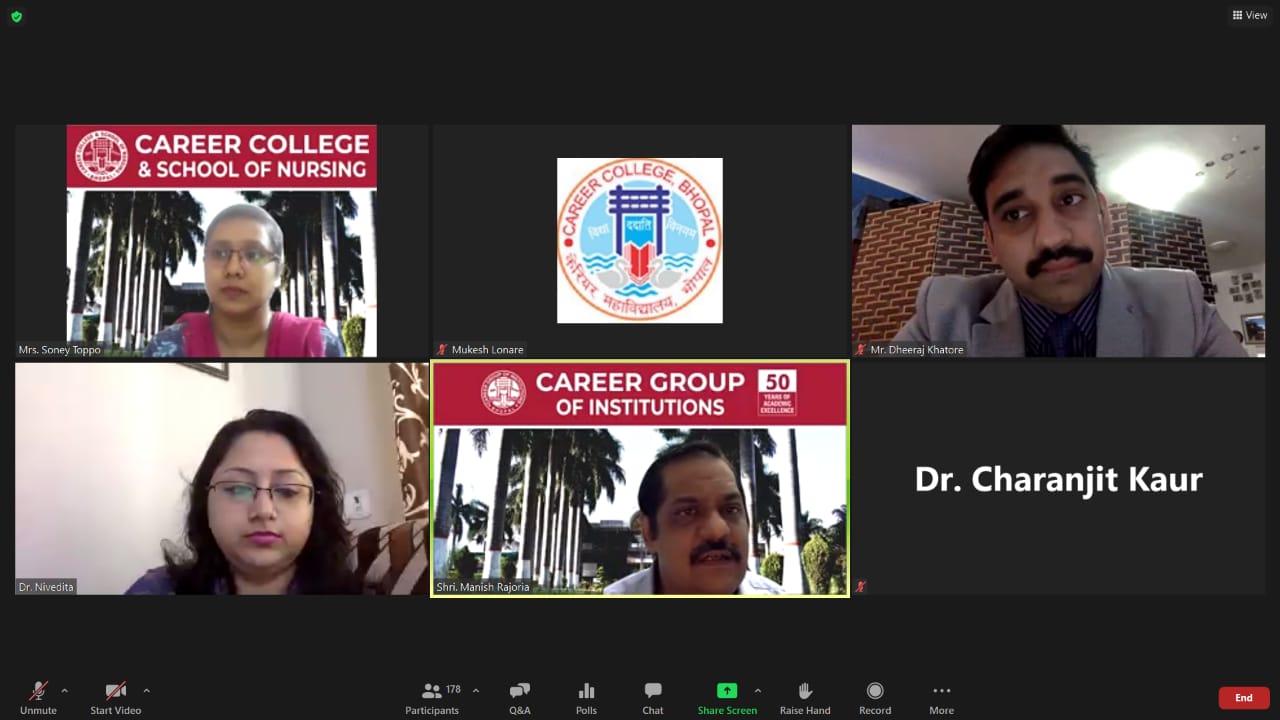This screenshot has width=1280, height=720.
Task: Select Shri. Manish Rajoria's active speaker tile
Action: (x=640, y=479)
